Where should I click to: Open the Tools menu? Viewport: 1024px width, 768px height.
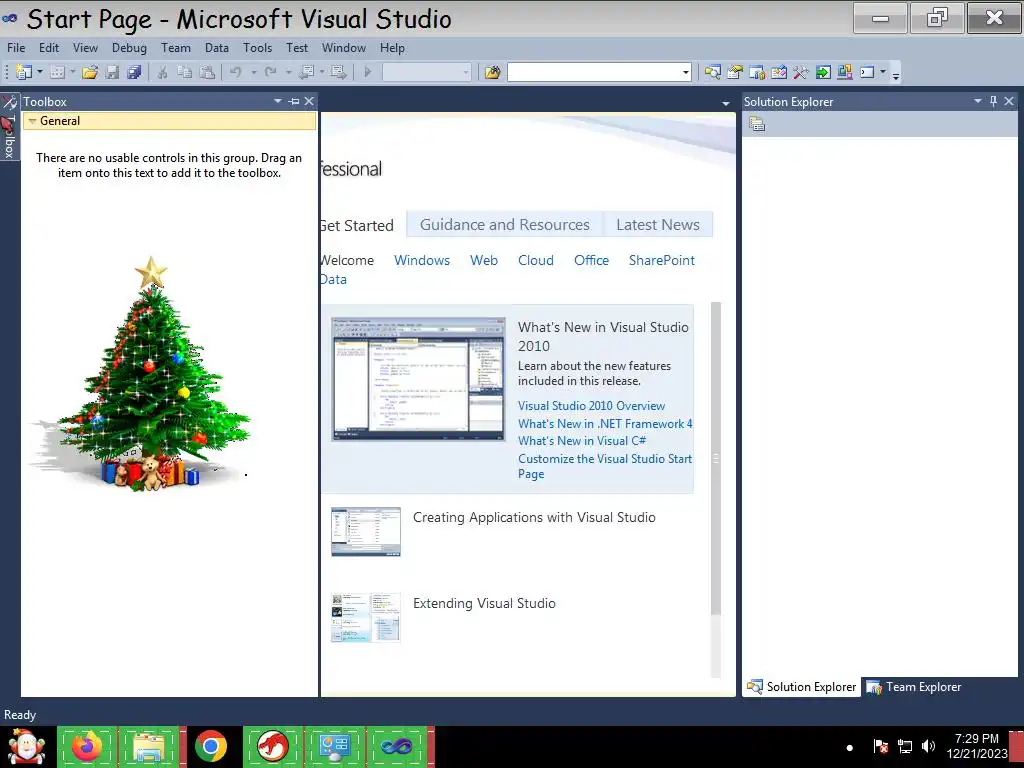pyautogui.click(x=257, y=48)
